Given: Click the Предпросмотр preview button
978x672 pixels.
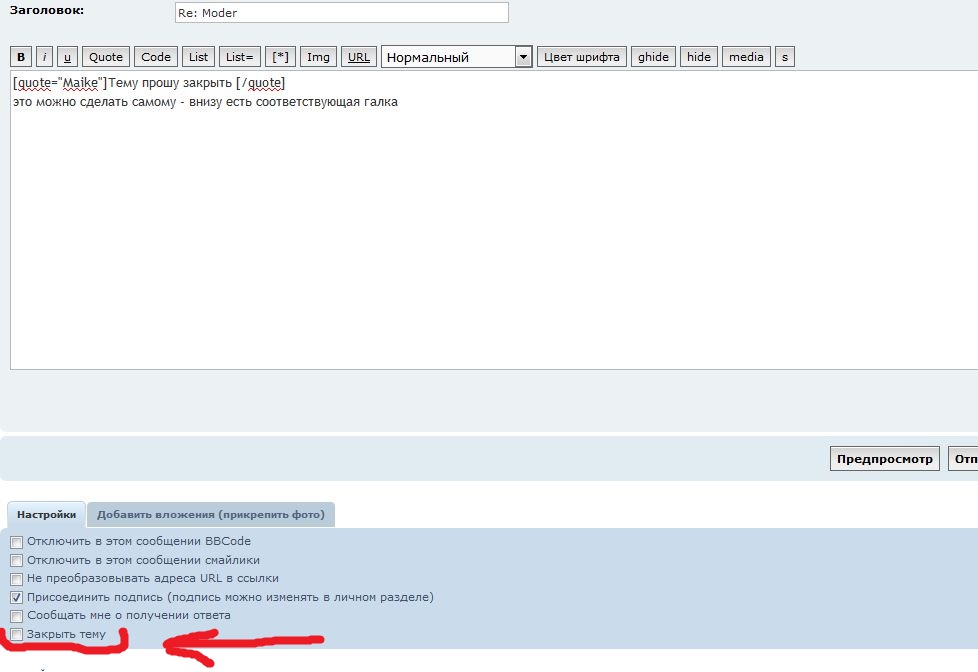Looking at the screenshot, I should coord(885,459).
